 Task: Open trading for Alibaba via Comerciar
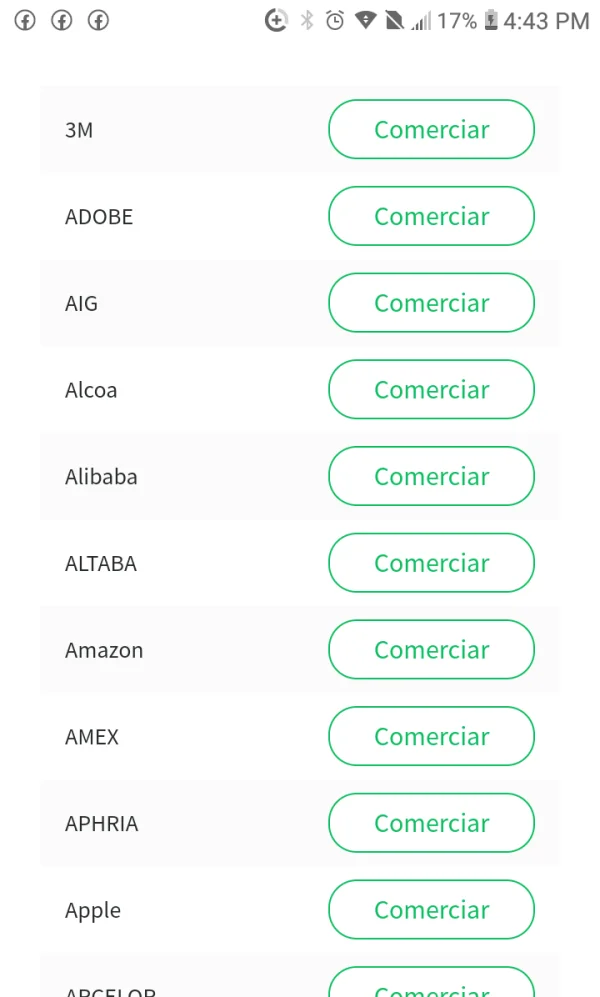click(431, 476)
